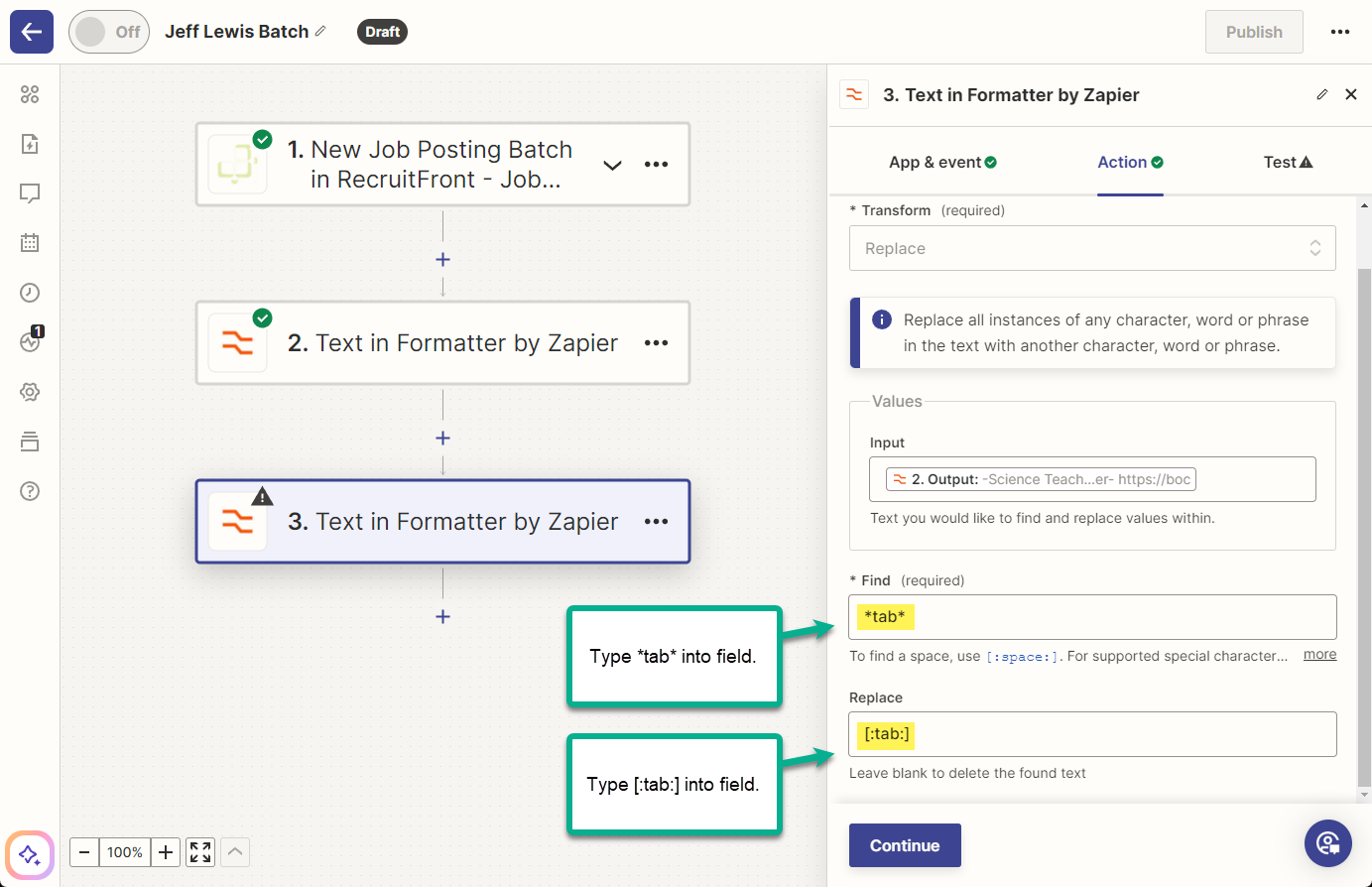Click the step 3 panel Formatter icon
1372x887 pixels.
coord(854,94)
